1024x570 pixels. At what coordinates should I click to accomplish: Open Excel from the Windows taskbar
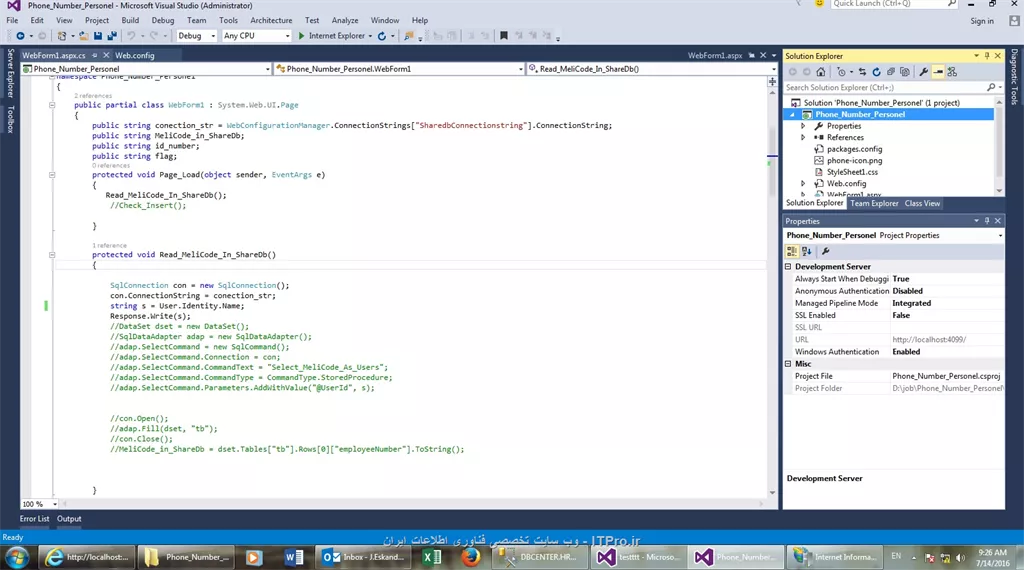[431, 557]
